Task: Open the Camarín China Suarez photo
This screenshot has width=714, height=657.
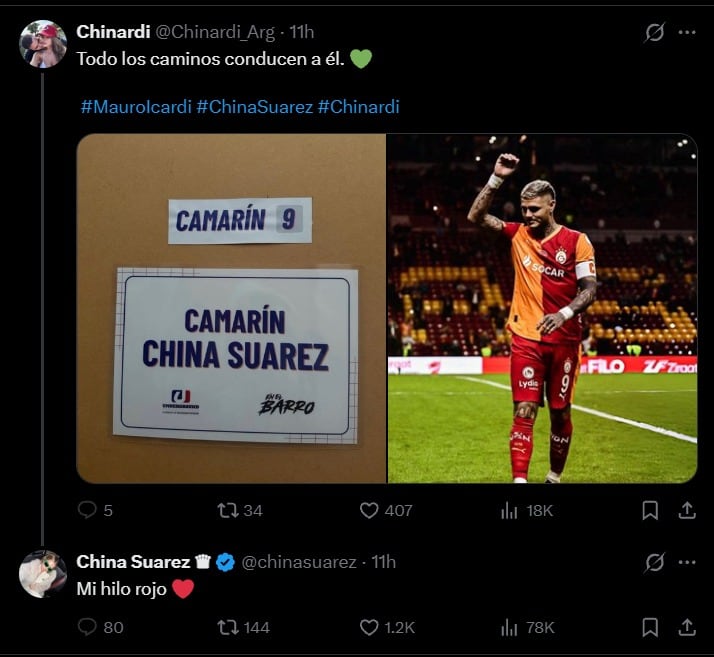Action: pyautogui.click(x=231, y=308)
